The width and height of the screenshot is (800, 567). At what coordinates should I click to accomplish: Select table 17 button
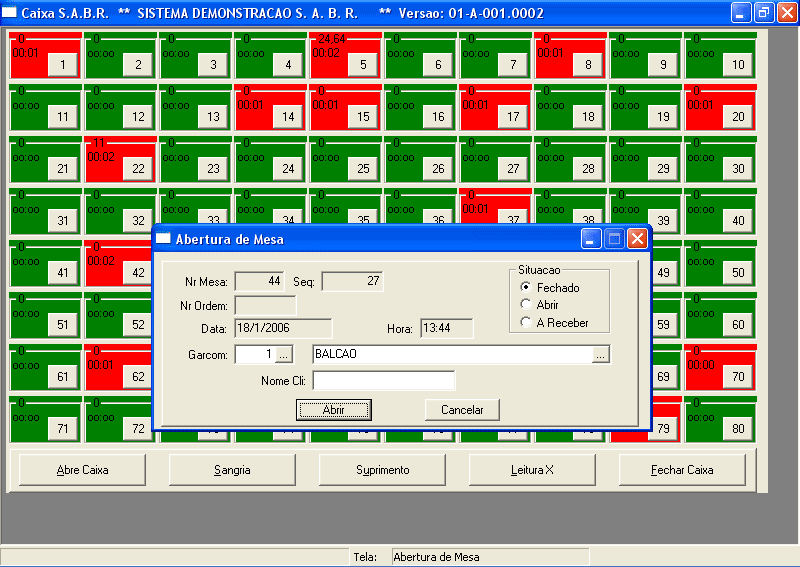coord(513,117)
